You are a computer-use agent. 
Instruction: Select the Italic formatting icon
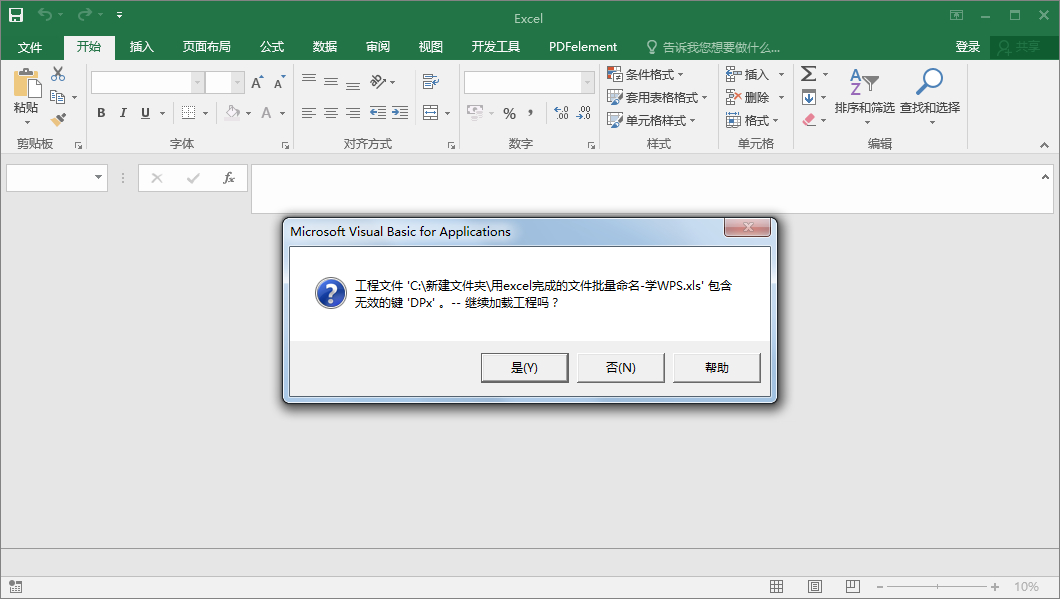pyautogui.click(x=122, y=113)
